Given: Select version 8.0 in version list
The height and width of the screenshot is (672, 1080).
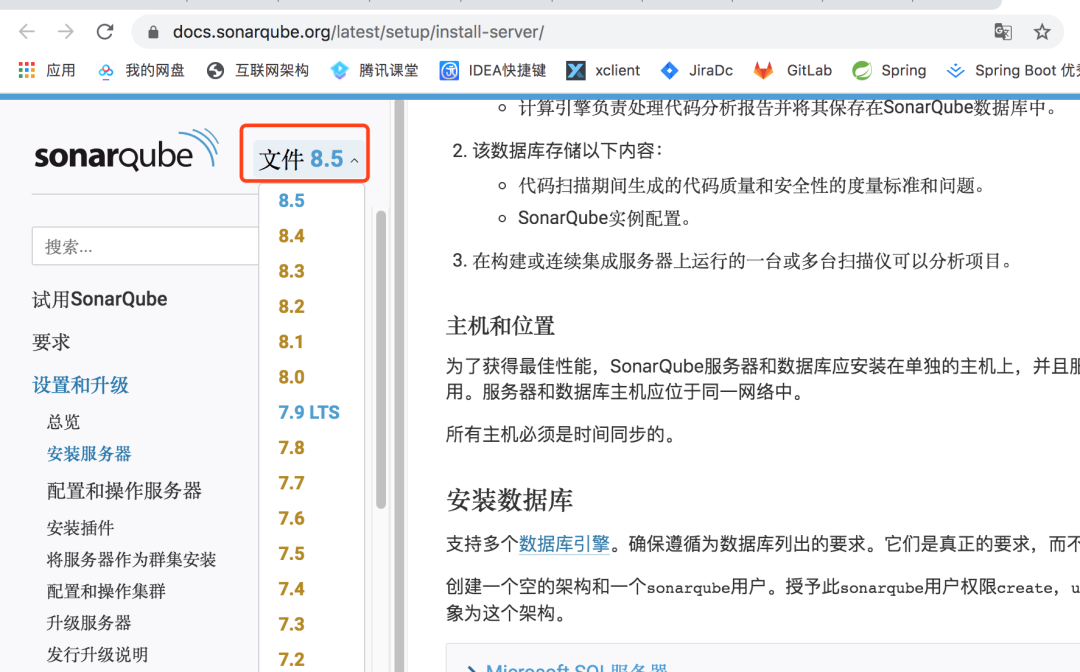Looking at the screenshot, I should point(291,377).
